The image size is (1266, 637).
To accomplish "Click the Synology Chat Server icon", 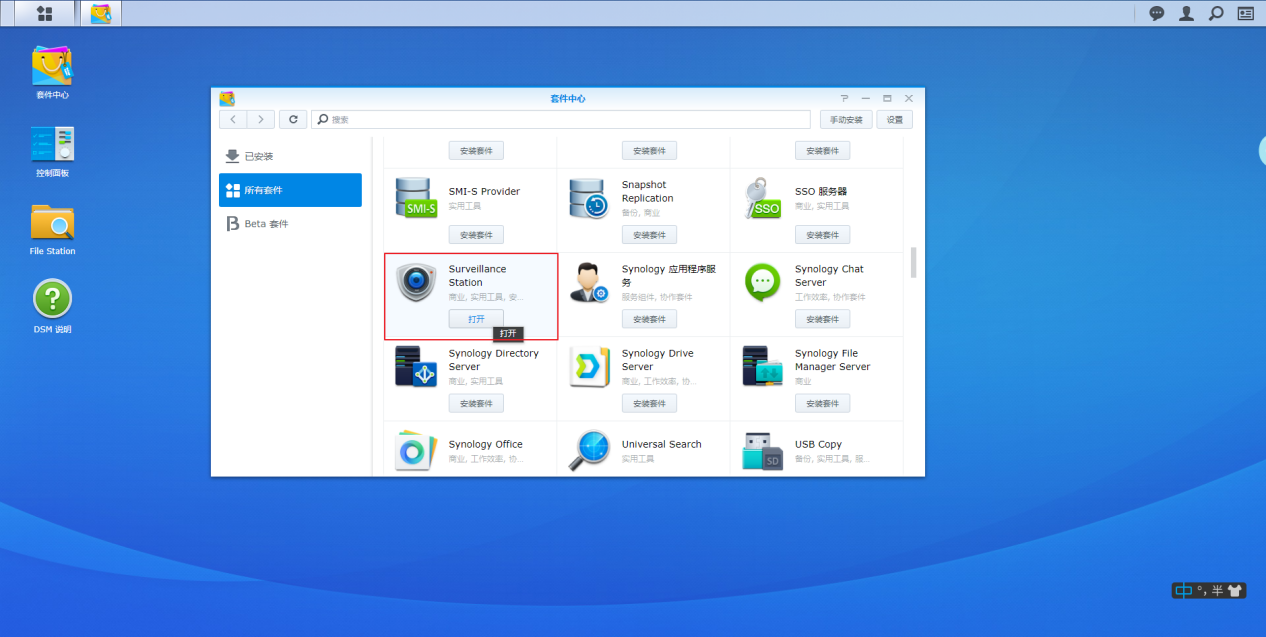I will pos(762,283).
